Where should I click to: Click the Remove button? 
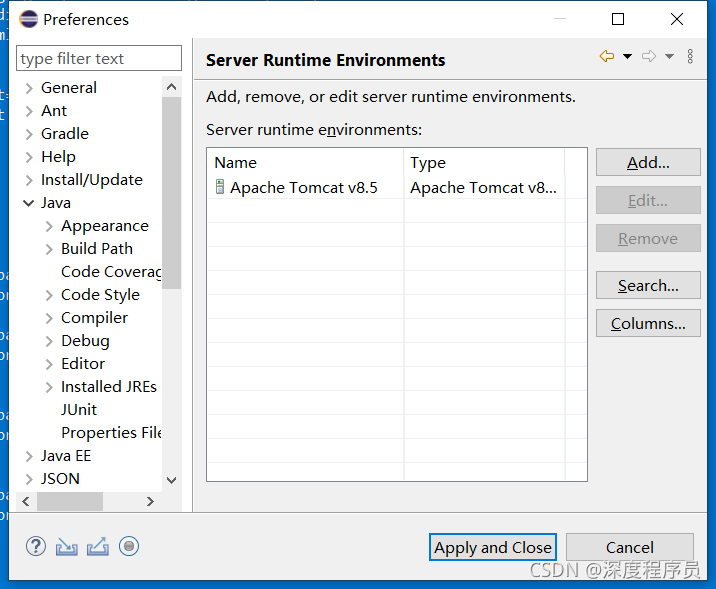coord(648,238)
